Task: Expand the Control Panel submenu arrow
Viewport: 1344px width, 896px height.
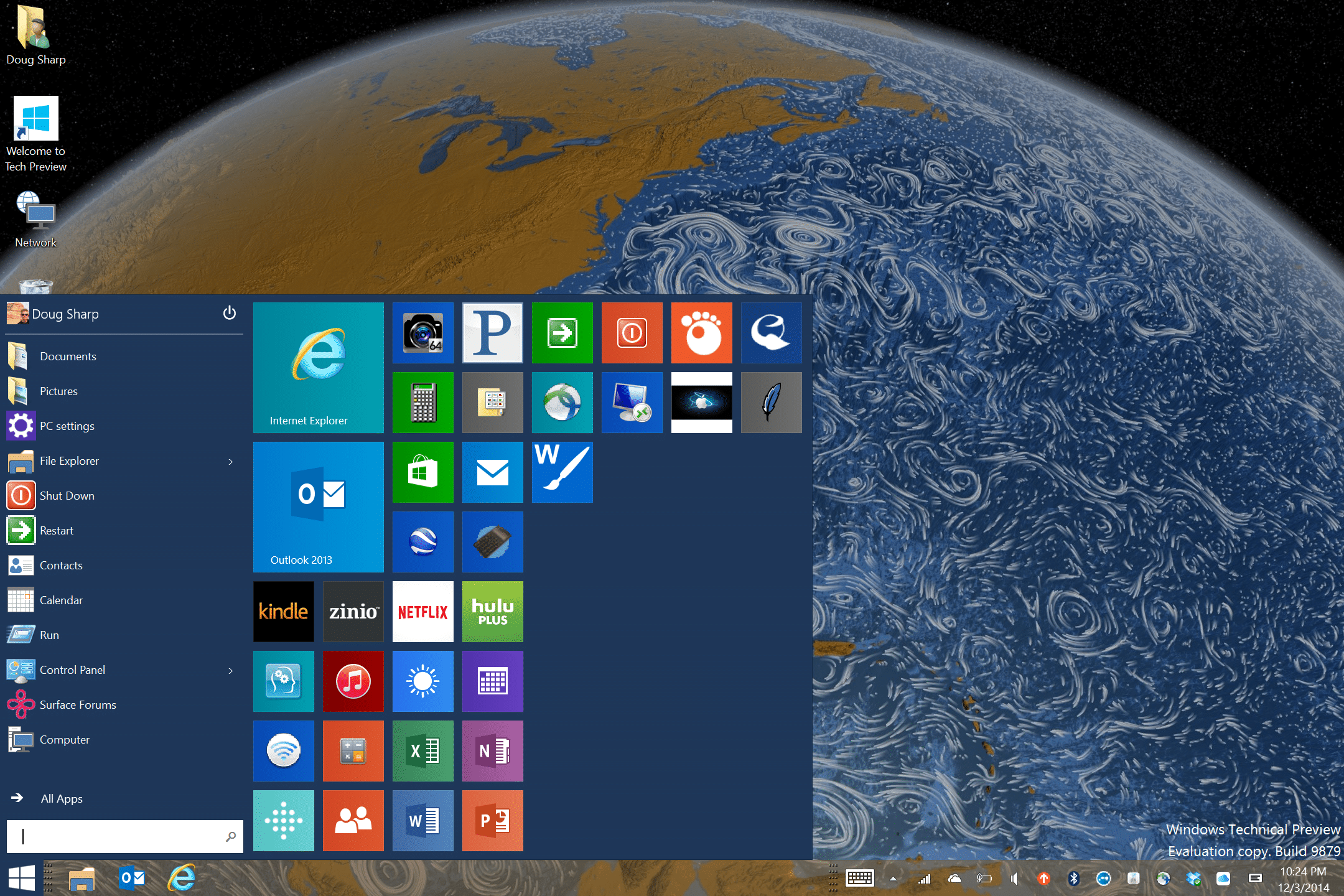Action: click(x=231, y=671)
